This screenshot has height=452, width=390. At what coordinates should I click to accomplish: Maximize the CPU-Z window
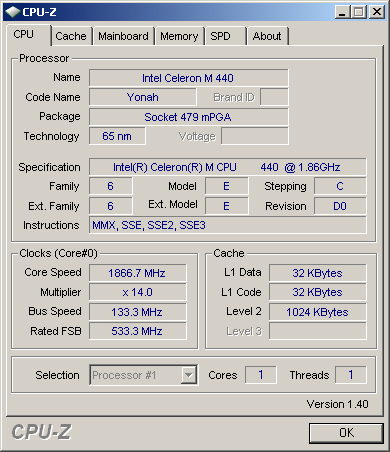click(359, 12)
